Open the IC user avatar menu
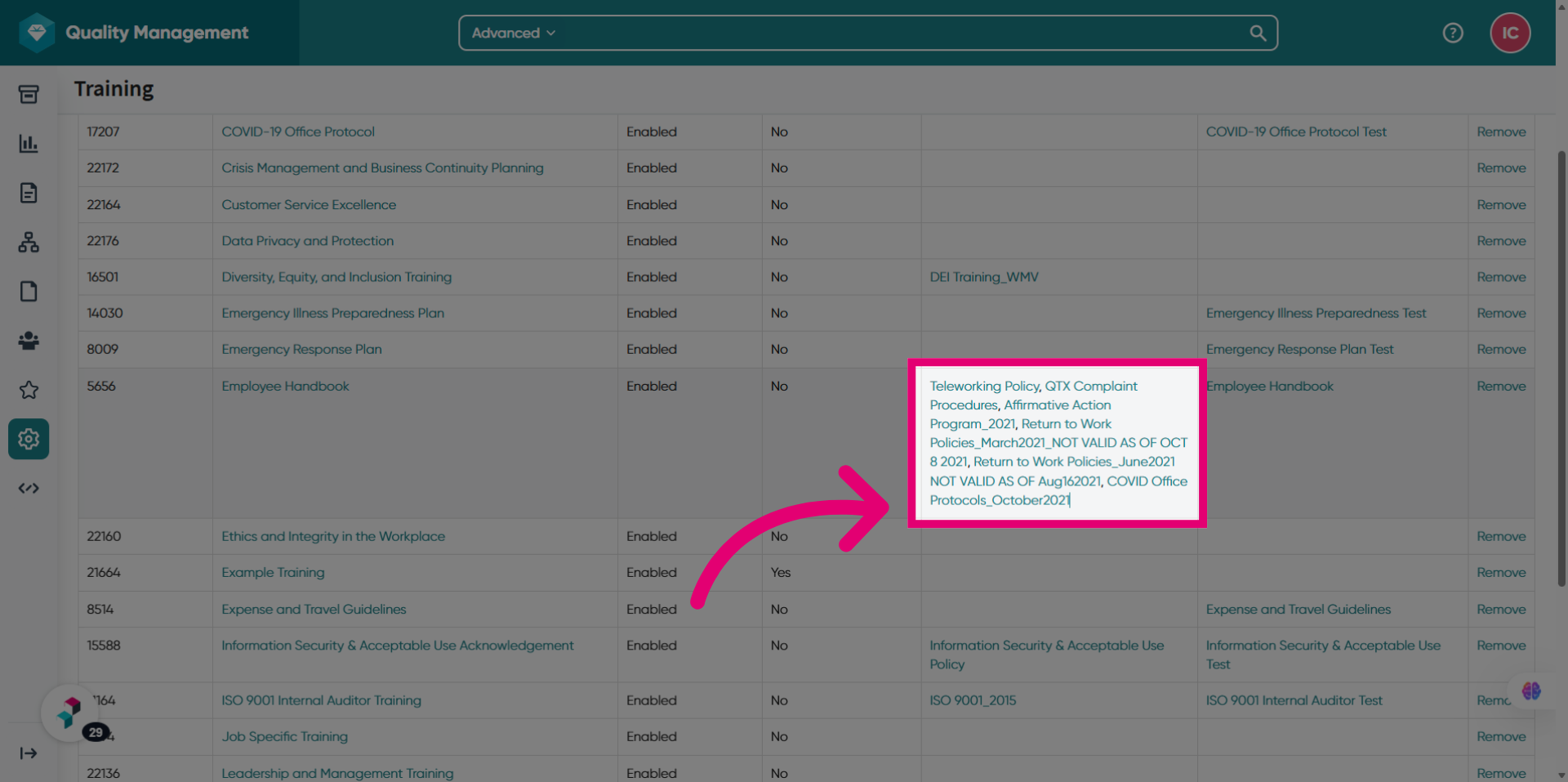Viewport: 1568px width, 782px height. point(1510,33)
